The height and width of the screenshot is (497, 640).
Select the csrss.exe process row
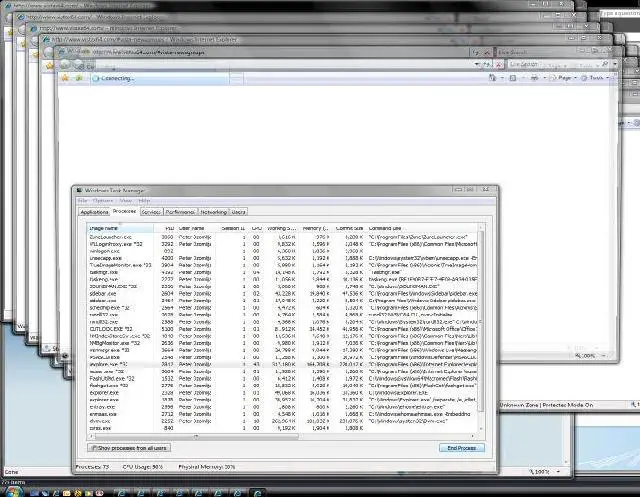[x=282, y=428]
